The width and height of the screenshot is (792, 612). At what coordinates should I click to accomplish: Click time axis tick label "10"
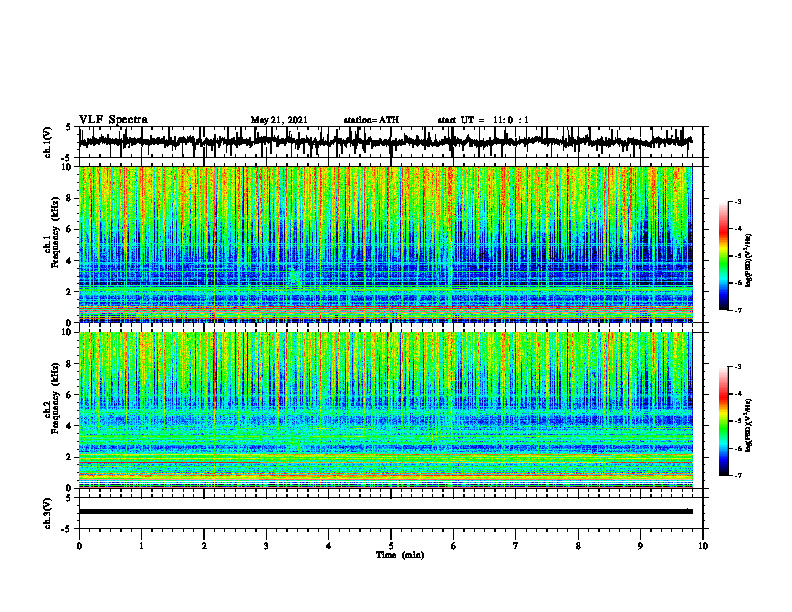pos(703,546)
